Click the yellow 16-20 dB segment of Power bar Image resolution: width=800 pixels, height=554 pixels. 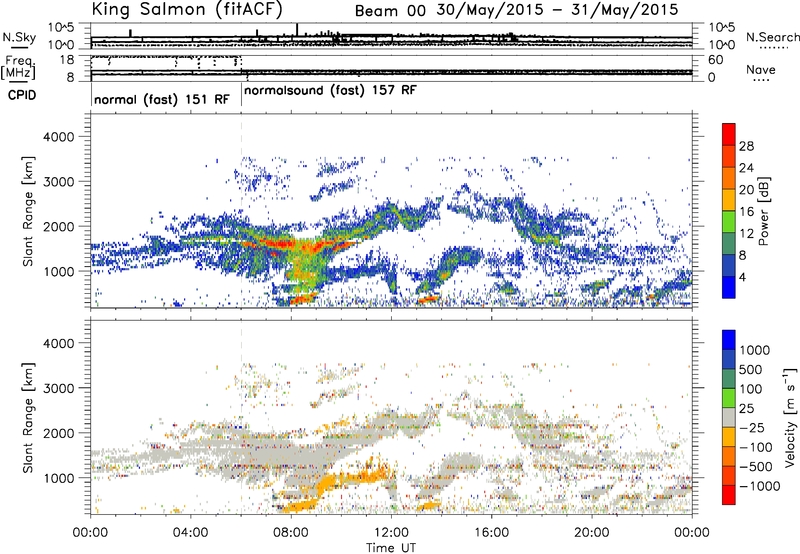pyautogui.click(x=729, y=199)
